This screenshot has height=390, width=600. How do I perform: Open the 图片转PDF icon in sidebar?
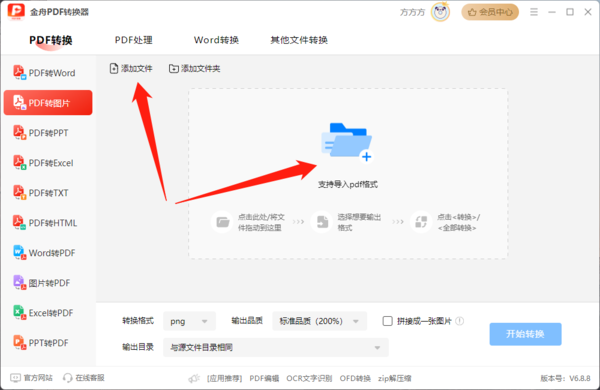pos(19,282)
